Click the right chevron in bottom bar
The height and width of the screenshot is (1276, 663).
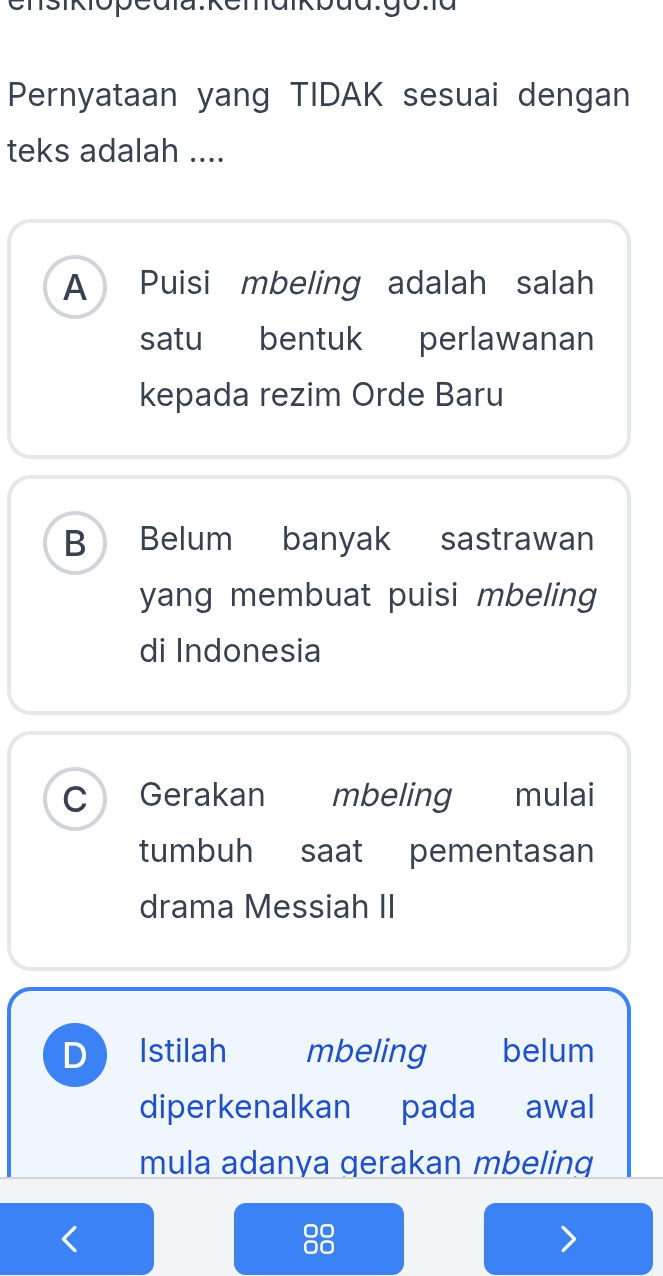(x=568, y=1238)
